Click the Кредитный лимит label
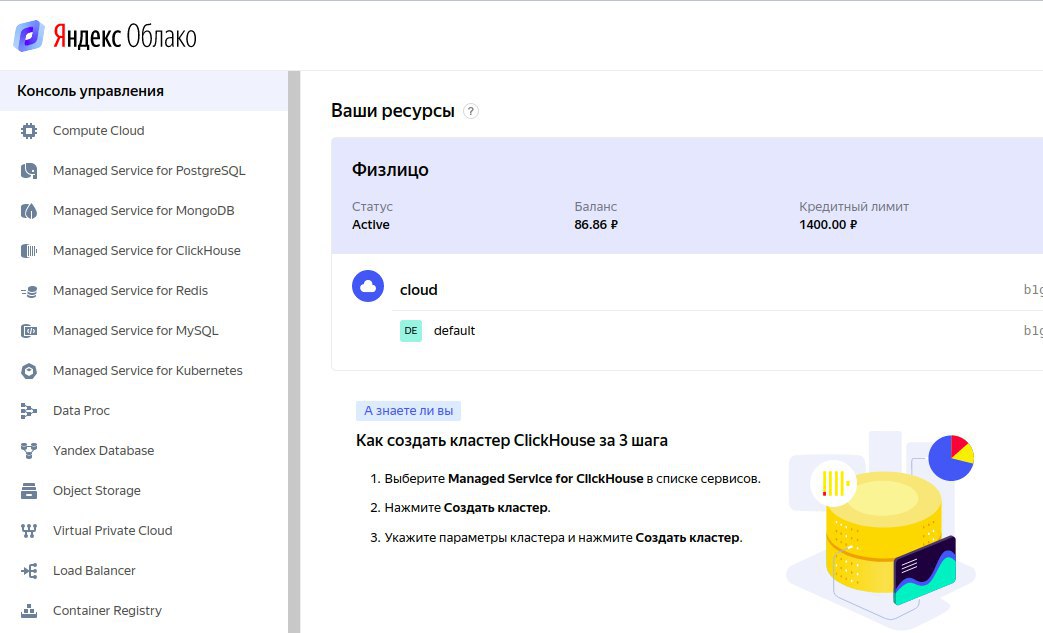This screenshot has width=1043, height=633. (x=854, y=207)
